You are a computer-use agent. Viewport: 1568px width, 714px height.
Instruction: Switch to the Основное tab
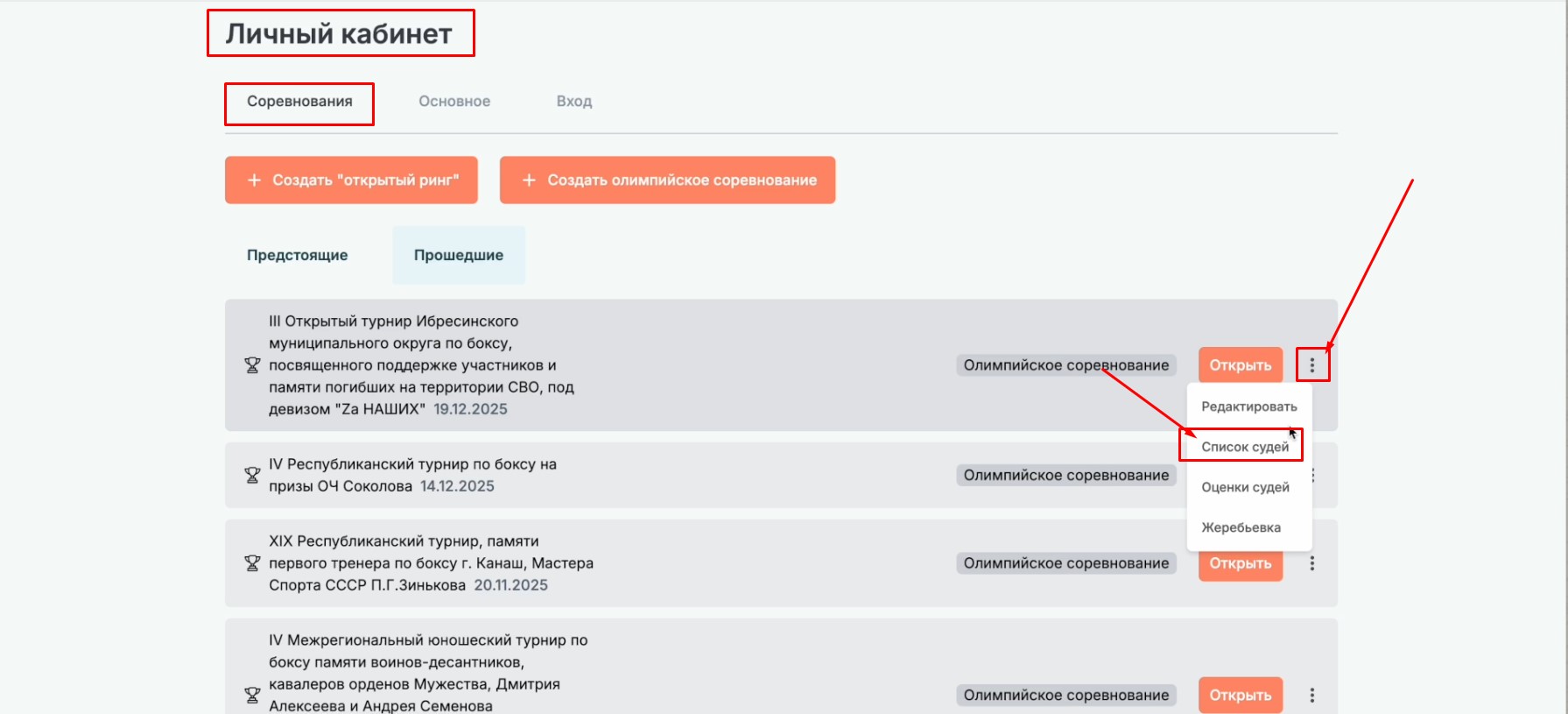click(454, 102)
